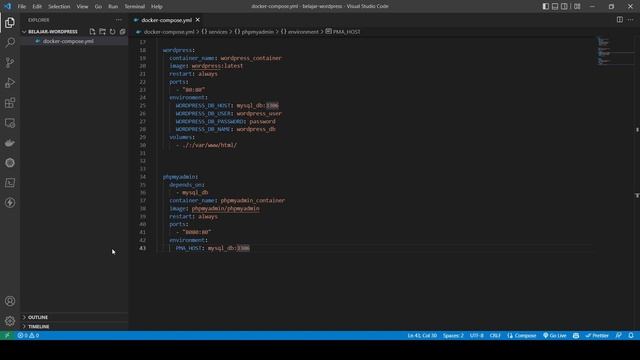The height and width of the screenshot is (360, 640).
Task: Open notifications bell in status bar
Action: [x=631, y=336]
